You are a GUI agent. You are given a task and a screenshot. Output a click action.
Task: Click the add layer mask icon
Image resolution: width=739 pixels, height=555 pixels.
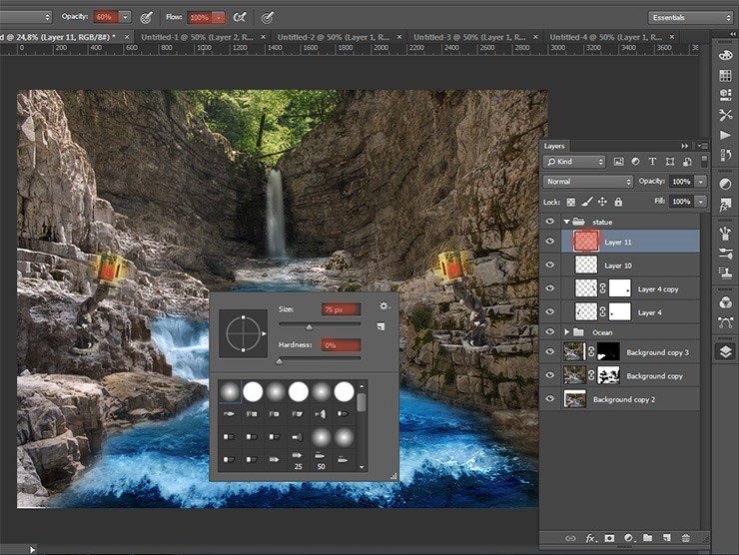608,538
